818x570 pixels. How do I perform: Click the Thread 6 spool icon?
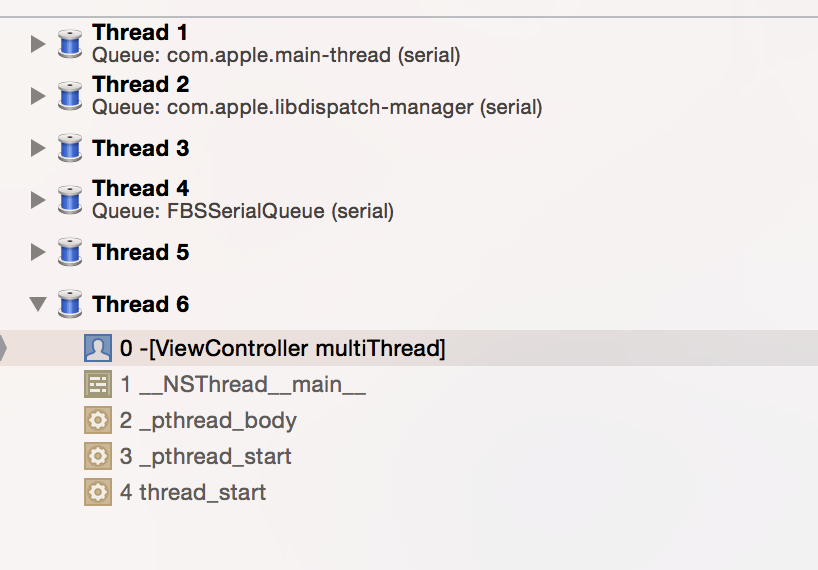coord(69,304)
